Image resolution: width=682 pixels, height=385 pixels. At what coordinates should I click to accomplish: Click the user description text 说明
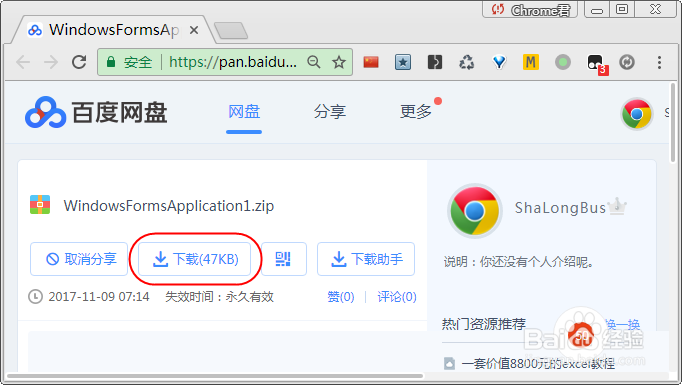tap(518, 262)
